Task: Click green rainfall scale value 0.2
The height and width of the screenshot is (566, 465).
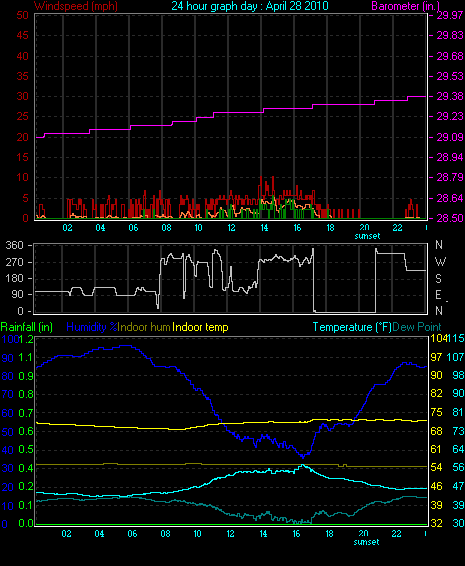Action: (25, 486)
